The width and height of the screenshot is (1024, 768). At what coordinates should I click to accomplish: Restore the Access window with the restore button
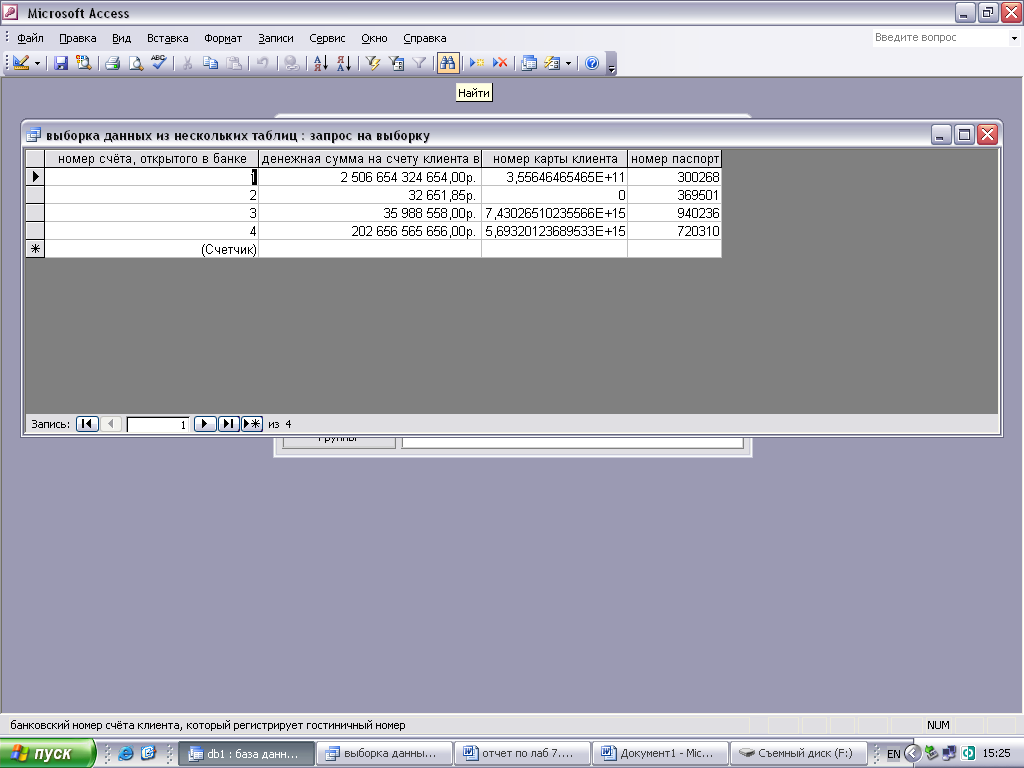tap(988, 12)
